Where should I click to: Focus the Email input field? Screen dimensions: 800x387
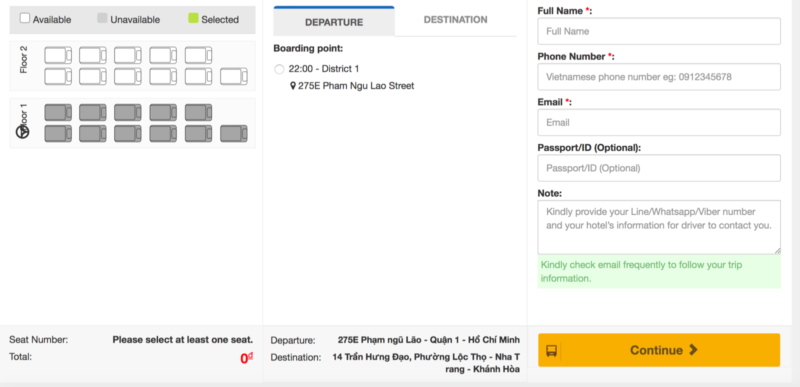click(659, 122)
